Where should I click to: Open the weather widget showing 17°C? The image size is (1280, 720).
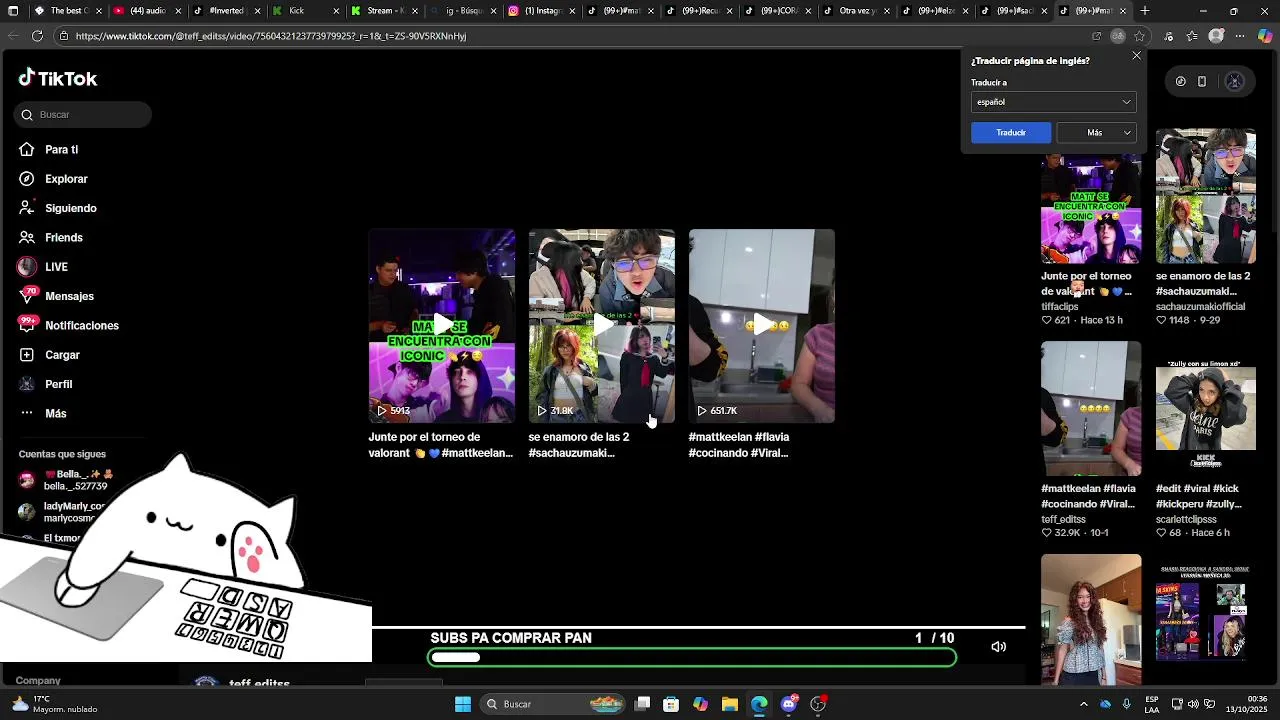(54, 704)
